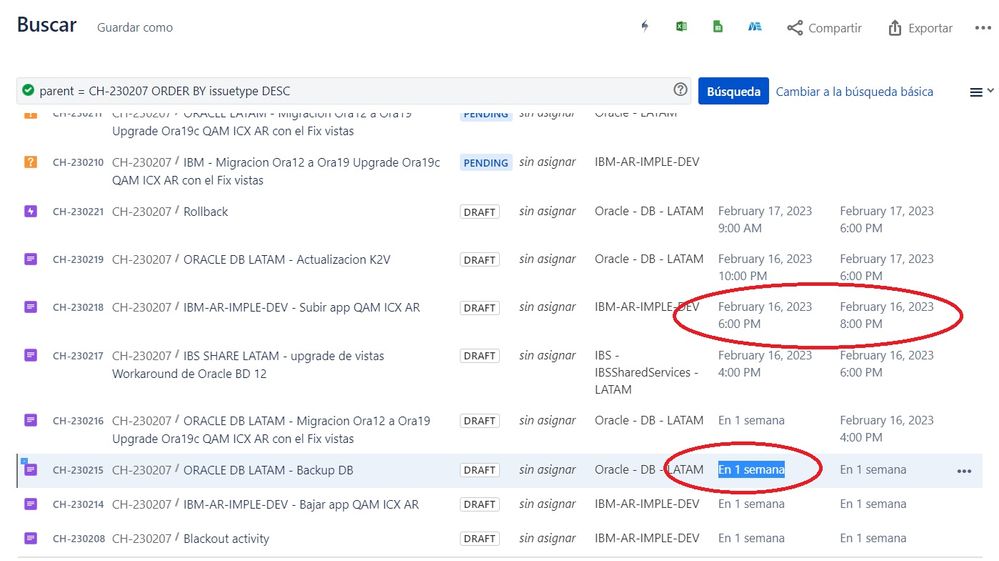Open Bajar app QAM ICX AR summary

pyautogui.click(x=301, y=504)
